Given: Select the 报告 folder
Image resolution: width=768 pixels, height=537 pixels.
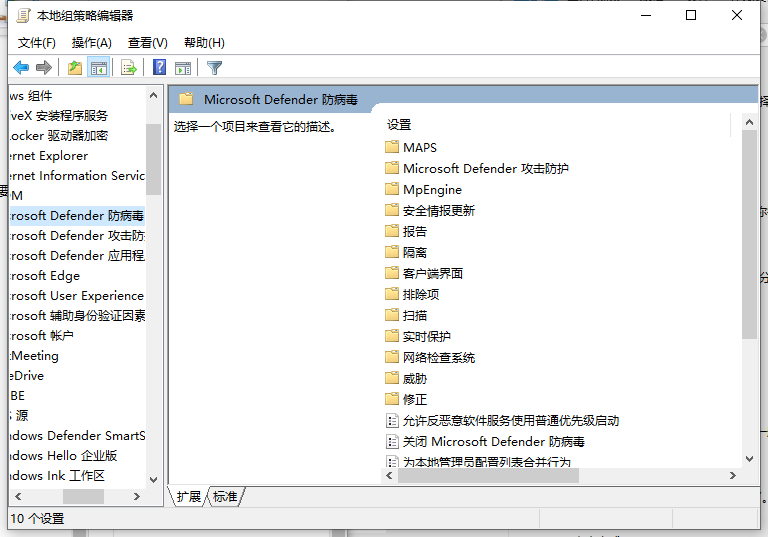Looking at the screenshot, I should [x=406, y=231].
